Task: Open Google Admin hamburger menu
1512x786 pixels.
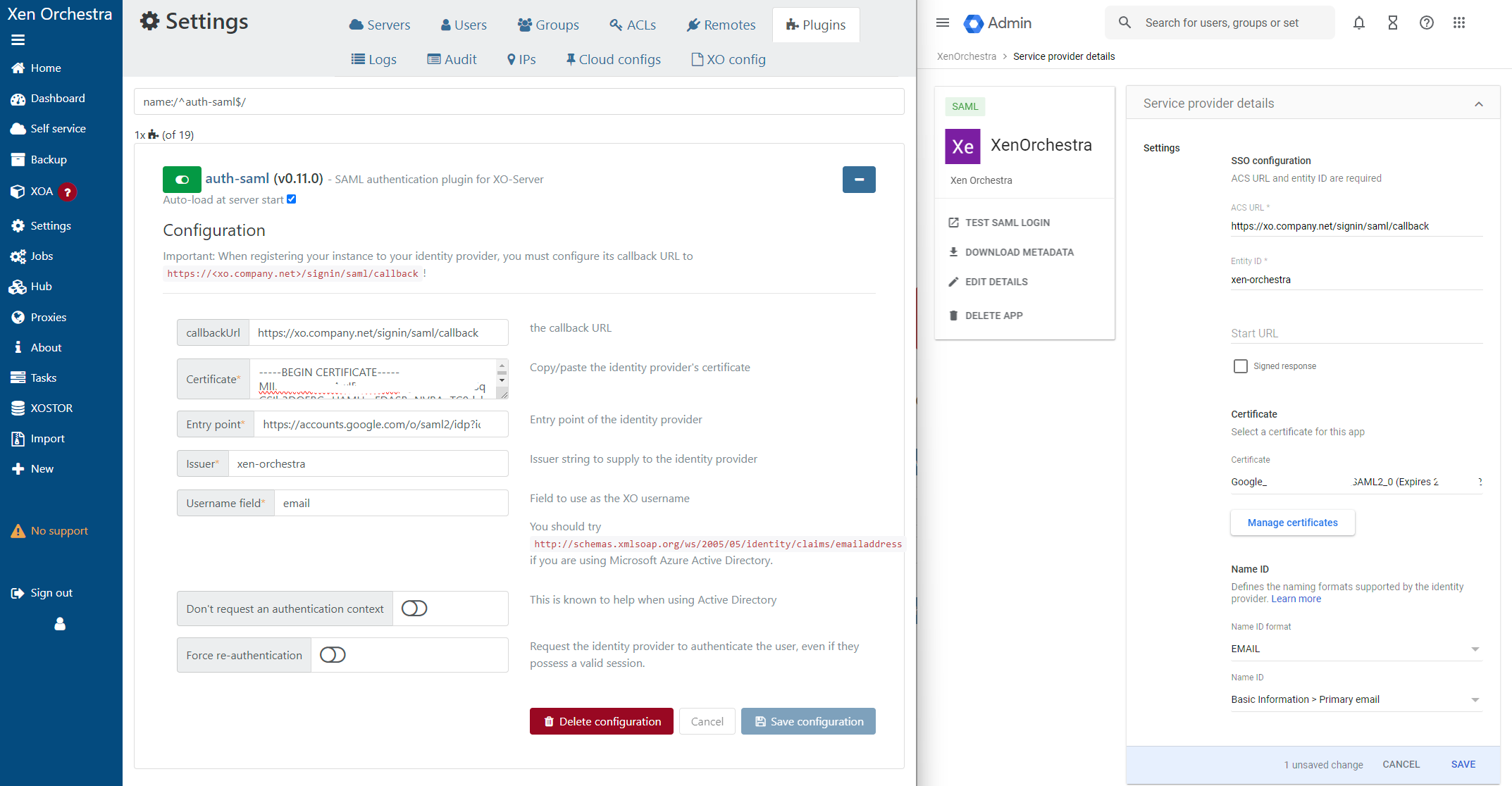Action: [943, 23]
